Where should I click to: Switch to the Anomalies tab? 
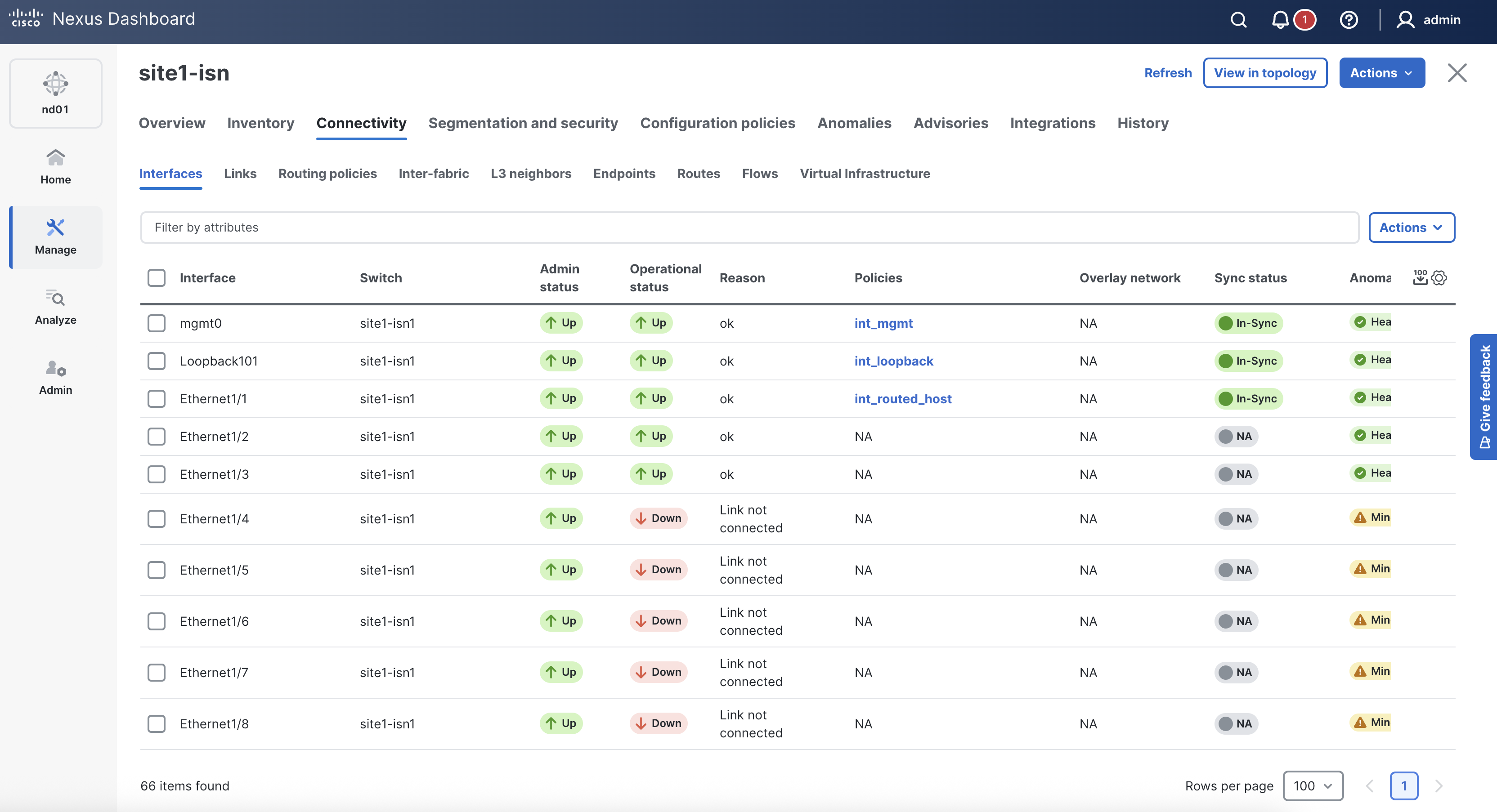854,123
